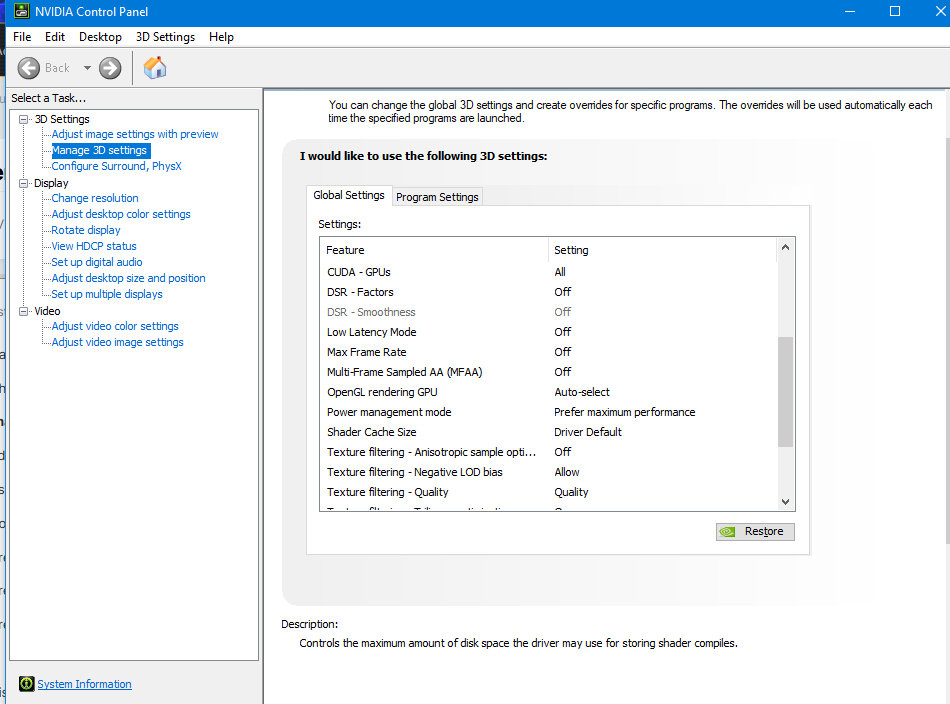Open the 3D Settings menu

(165, 37)
